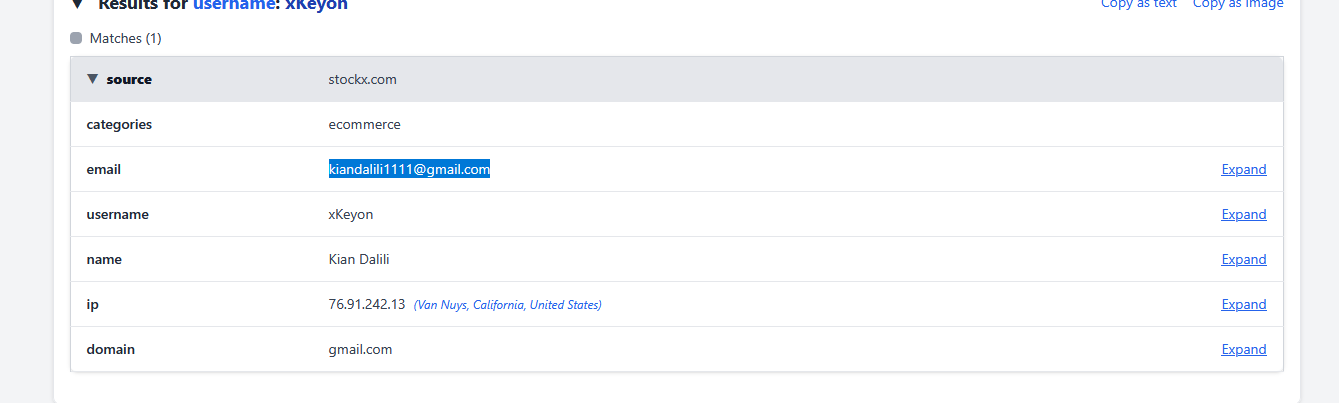
Task: Expand the name row
Action: coord(1243,260)
